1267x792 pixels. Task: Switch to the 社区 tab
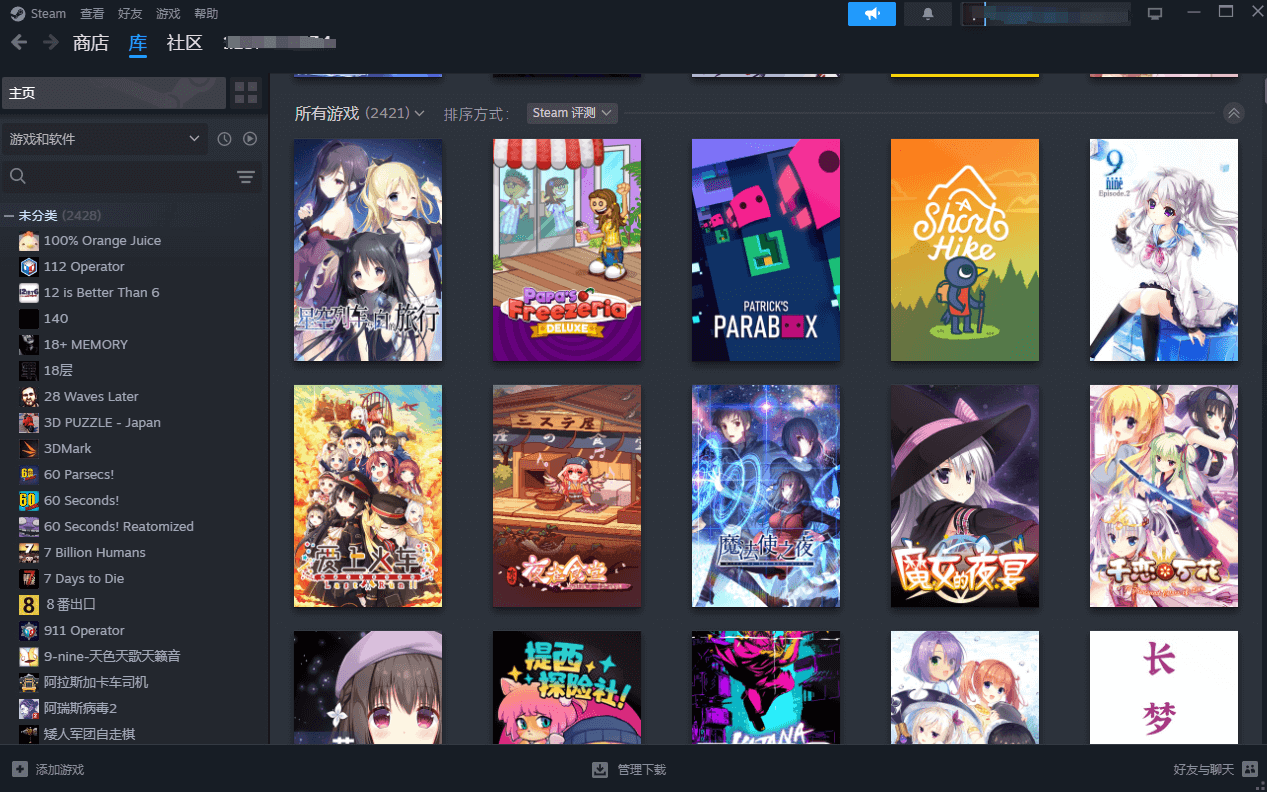click(185, 43)
